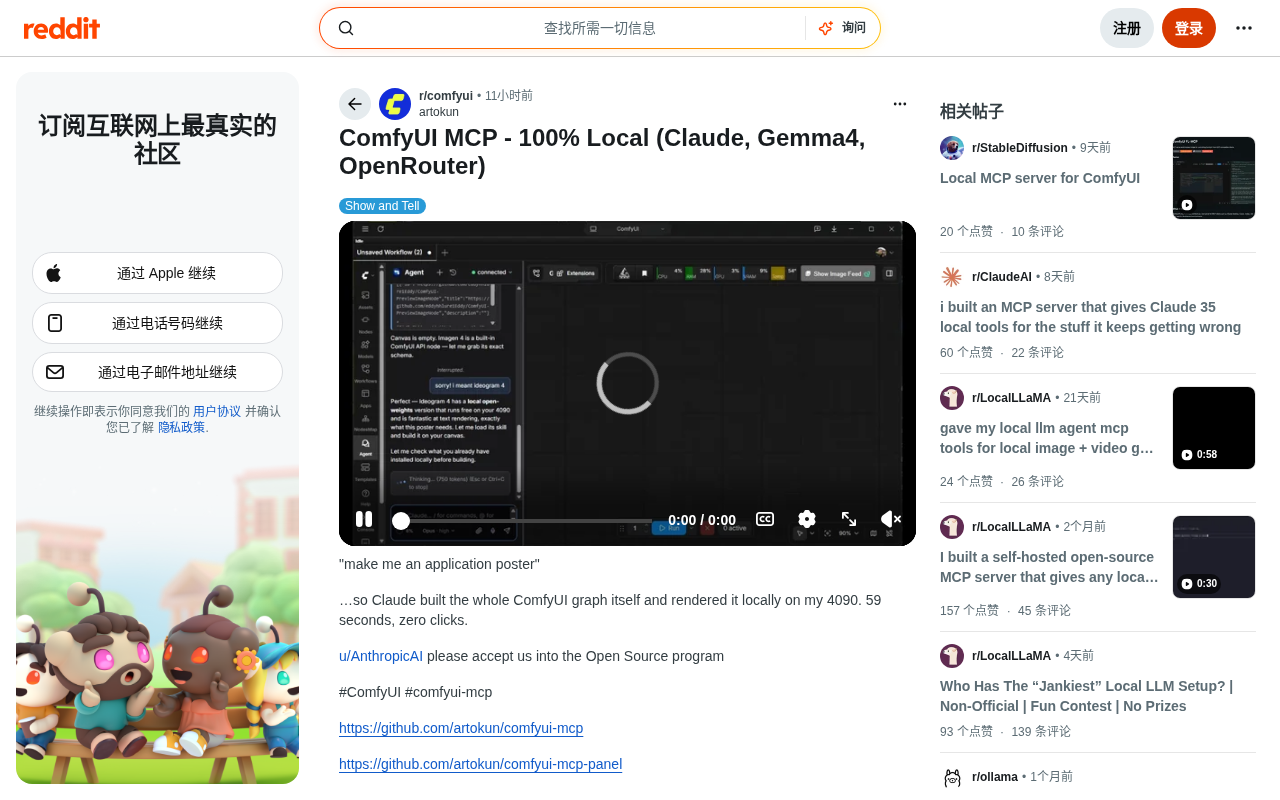Open the post options three-dots menu
The image size is (1280, 800).
(900, 104)
